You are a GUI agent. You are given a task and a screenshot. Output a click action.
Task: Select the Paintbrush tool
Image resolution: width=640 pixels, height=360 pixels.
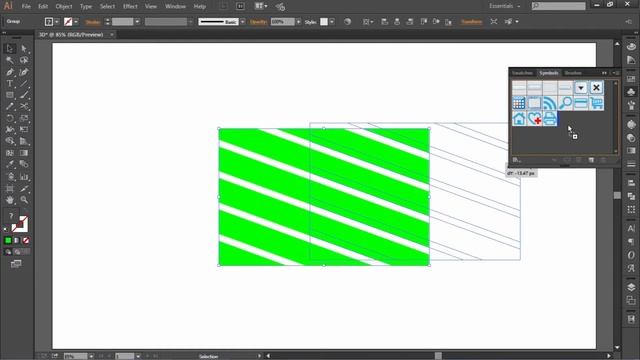[24, 95]
